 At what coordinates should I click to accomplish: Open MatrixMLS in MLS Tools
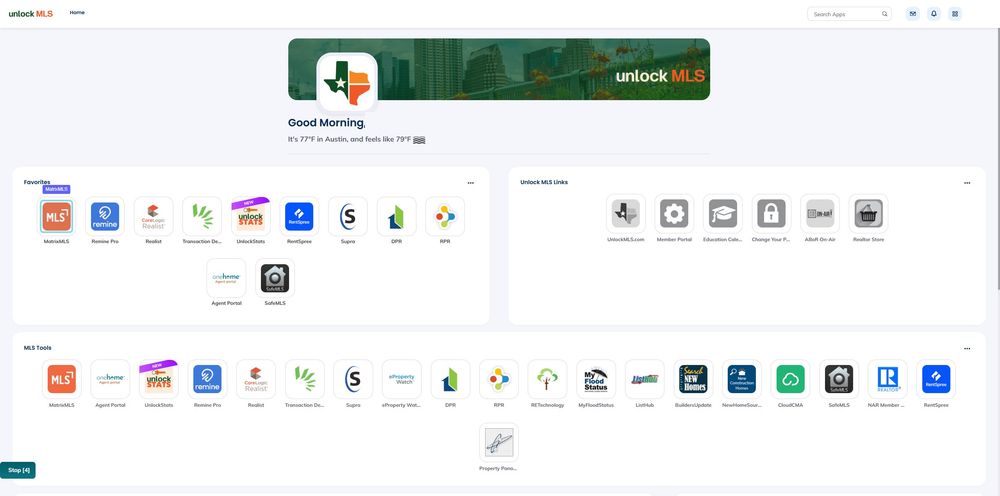click(x=62, y=379)
